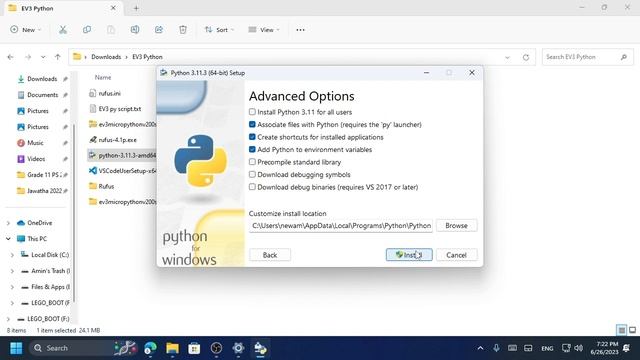Uncheck Create shortcuts for installed applications

pos(252,137)
